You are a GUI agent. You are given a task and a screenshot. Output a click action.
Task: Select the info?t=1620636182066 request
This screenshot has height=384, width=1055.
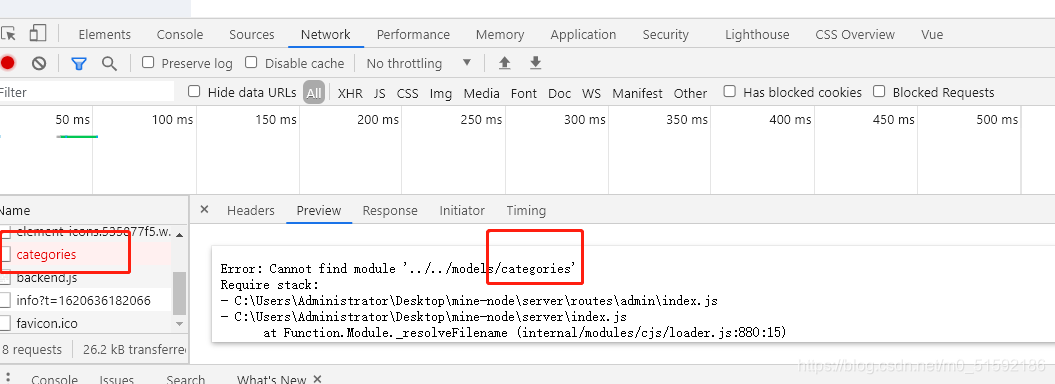coord(85,301)
